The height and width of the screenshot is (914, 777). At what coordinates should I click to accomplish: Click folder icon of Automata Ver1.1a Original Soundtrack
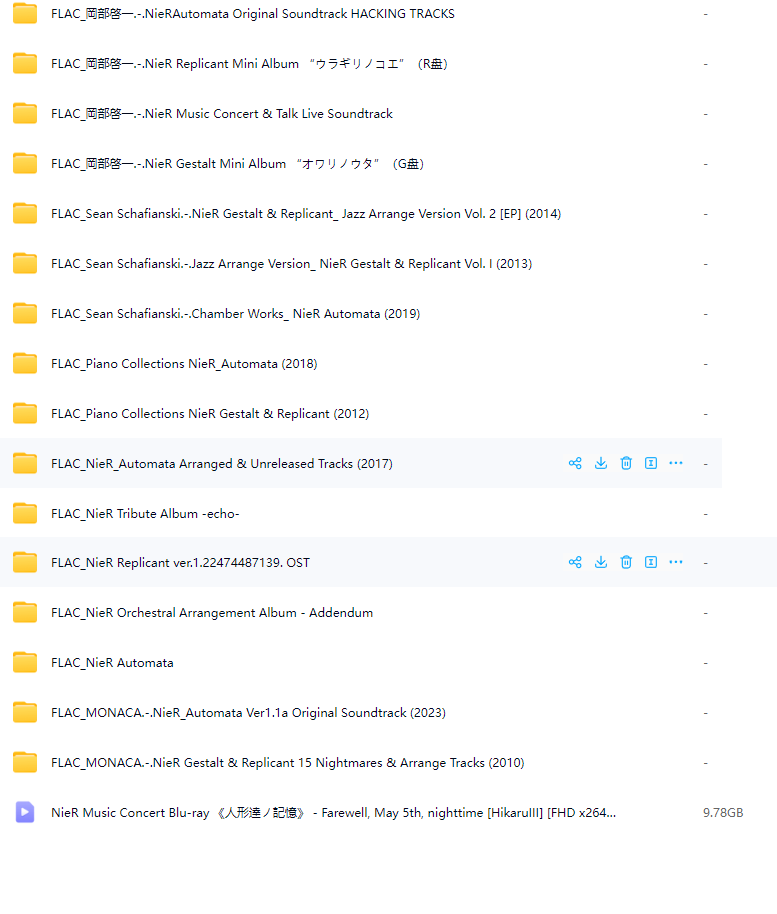click(x=25, y=713)
